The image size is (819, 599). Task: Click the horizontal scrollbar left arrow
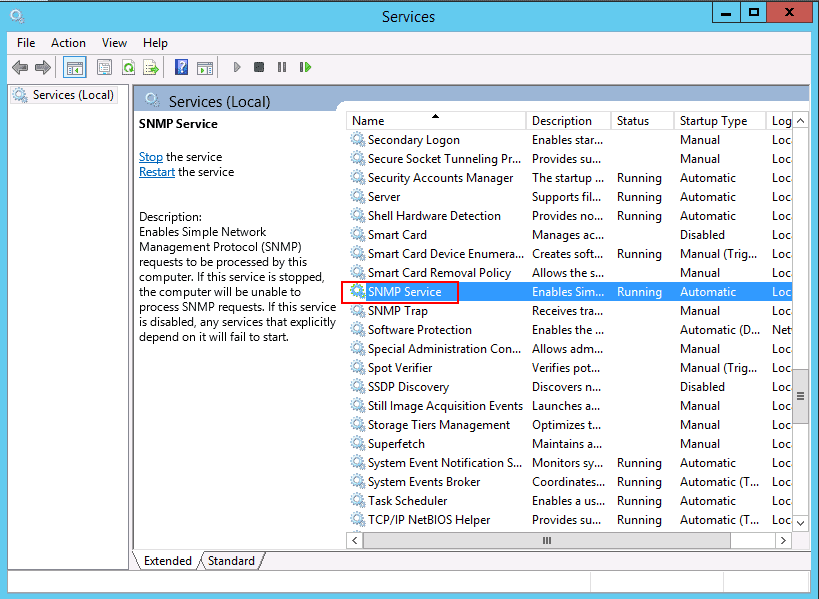pos(355,541)
